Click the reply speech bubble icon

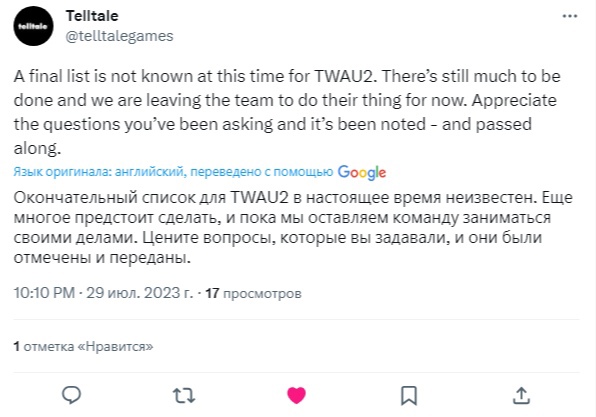coord(71,395)
